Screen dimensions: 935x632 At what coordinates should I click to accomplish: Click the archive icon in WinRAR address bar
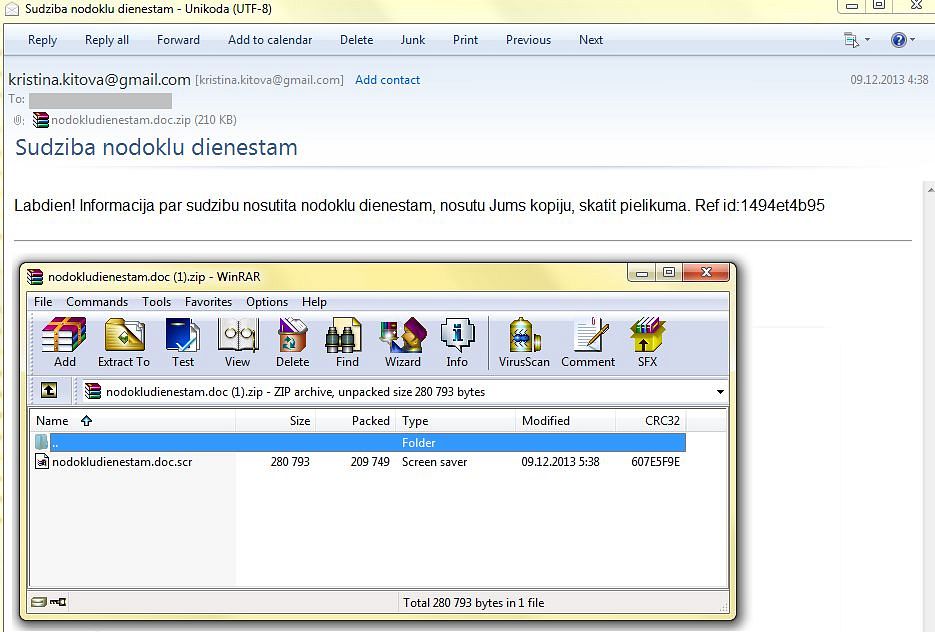(x=92, y=391)
